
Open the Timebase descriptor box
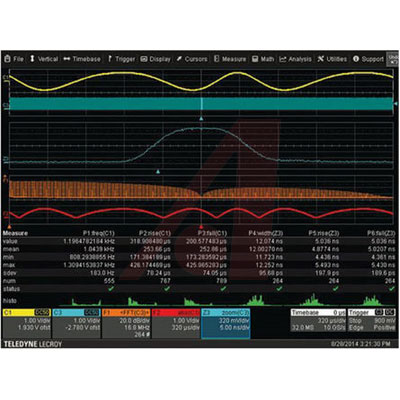click(x=318, y=321)
